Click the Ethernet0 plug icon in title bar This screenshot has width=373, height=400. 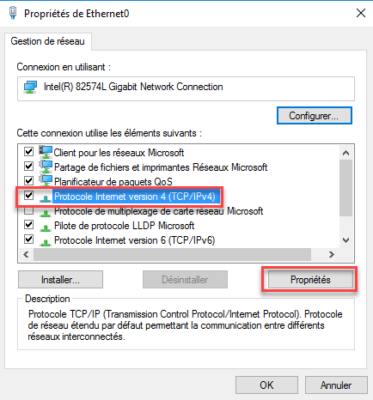(x=13, y=13)
